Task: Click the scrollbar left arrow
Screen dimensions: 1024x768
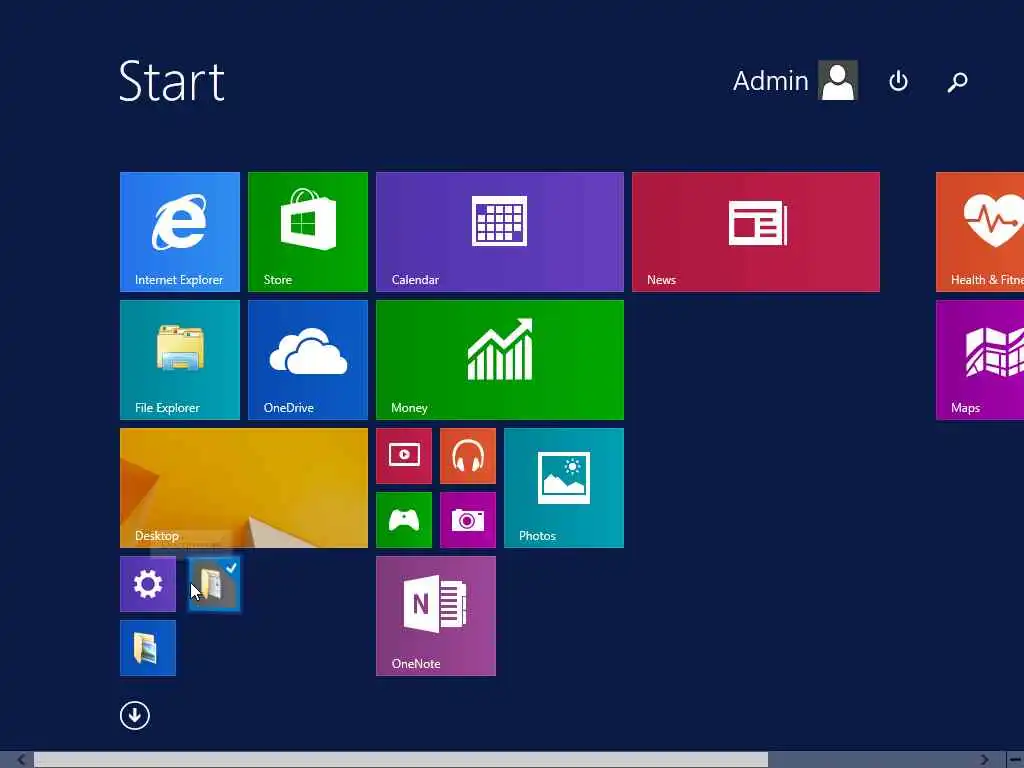Action: (21, 760)
